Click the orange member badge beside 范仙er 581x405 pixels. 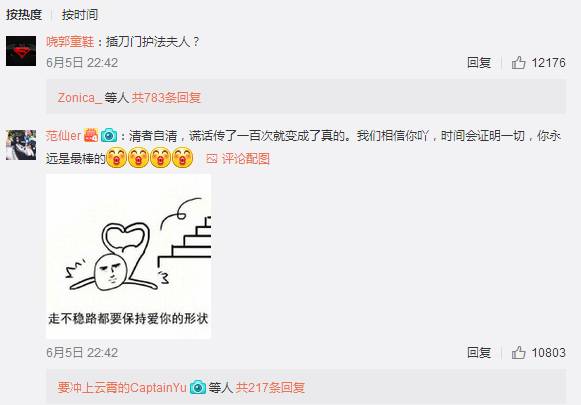(x=91, y=136)
